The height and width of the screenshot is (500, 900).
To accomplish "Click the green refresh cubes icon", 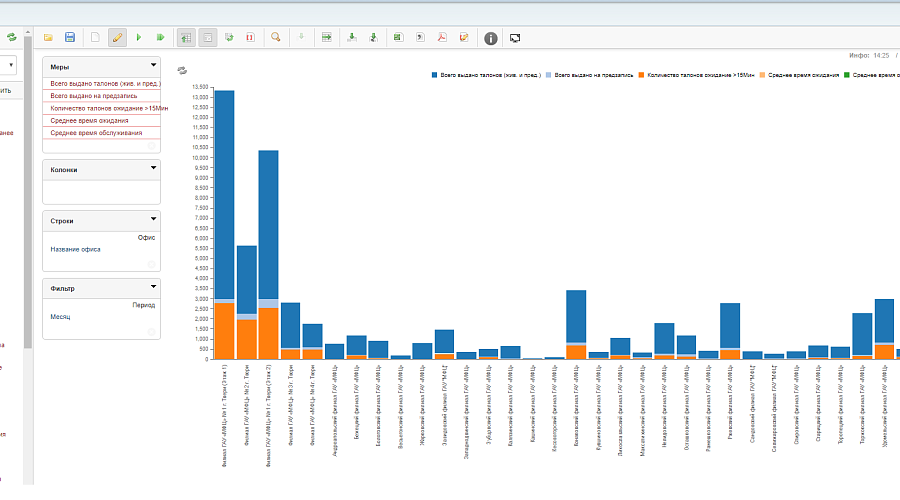I will point(11,37).
